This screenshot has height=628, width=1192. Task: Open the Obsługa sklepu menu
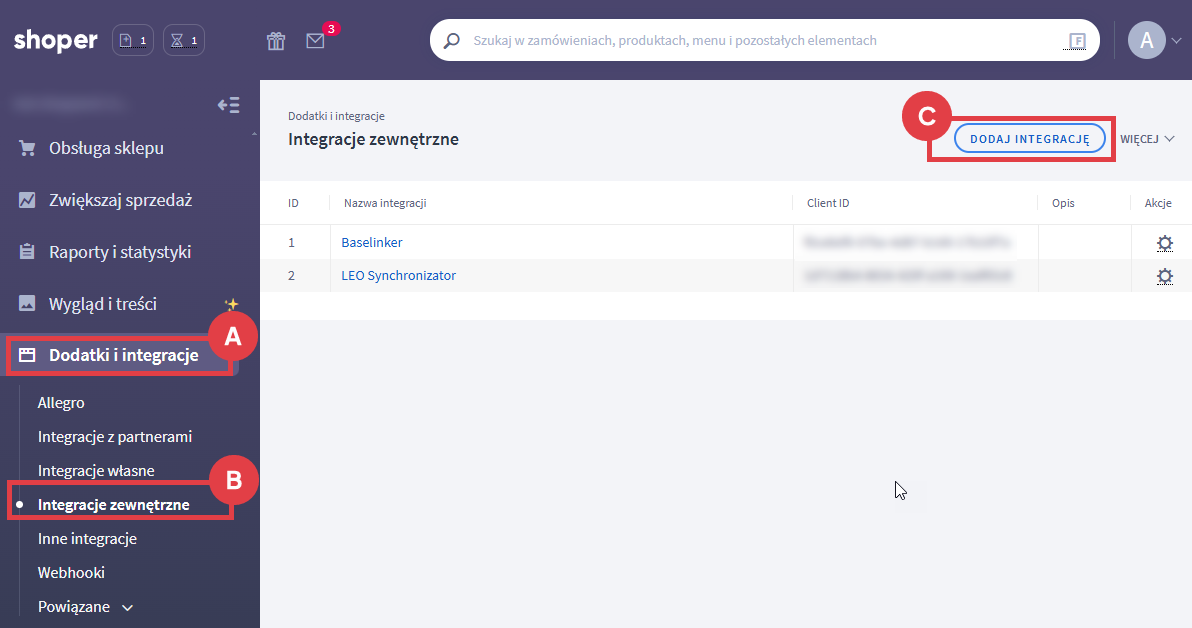(x=106, y=148)
